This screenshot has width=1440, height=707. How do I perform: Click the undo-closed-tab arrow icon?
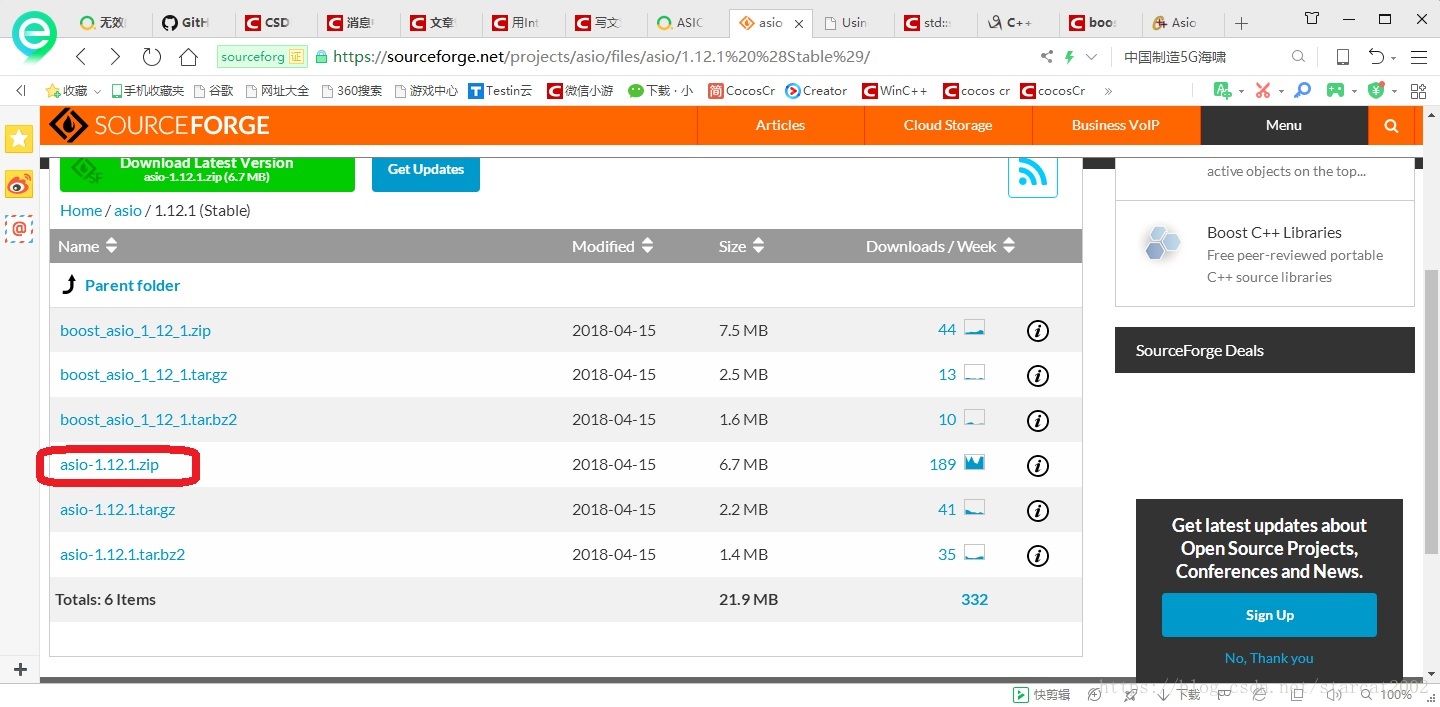(1377, 57)
